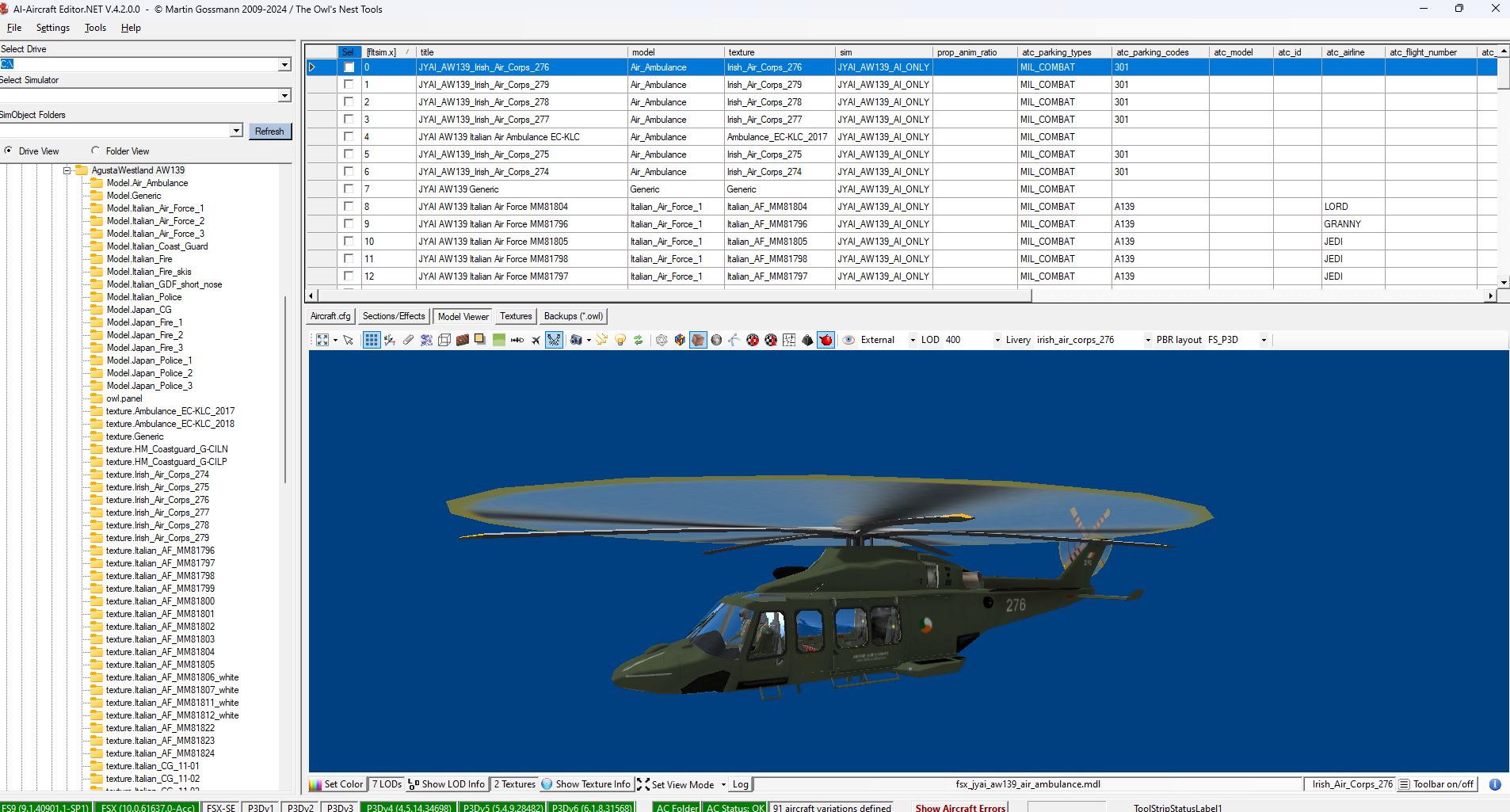Toggle the blue grid display icon
1510x812 pixels.
pyautogui.click(x=372, y=340)
